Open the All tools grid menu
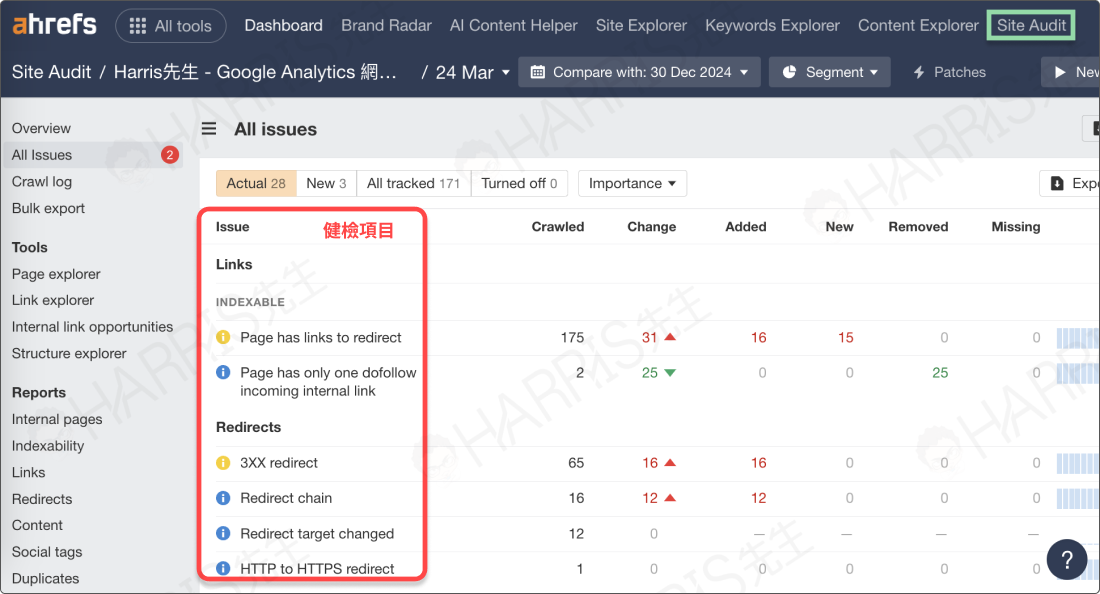1100x594 pixels. point(170,26)
